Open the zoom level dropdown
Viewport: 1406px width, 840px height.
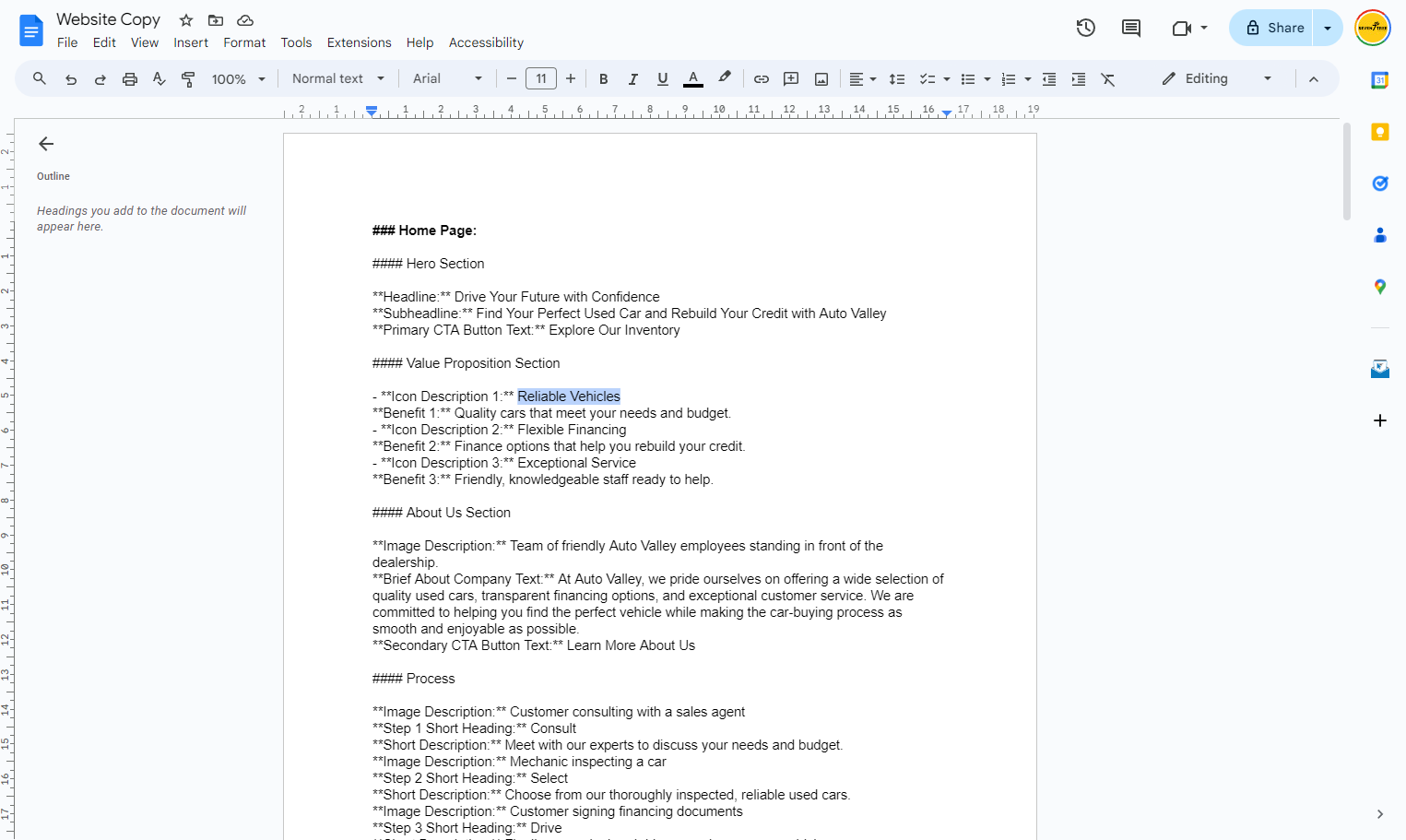pyautogui.click(x=239, y=79)
